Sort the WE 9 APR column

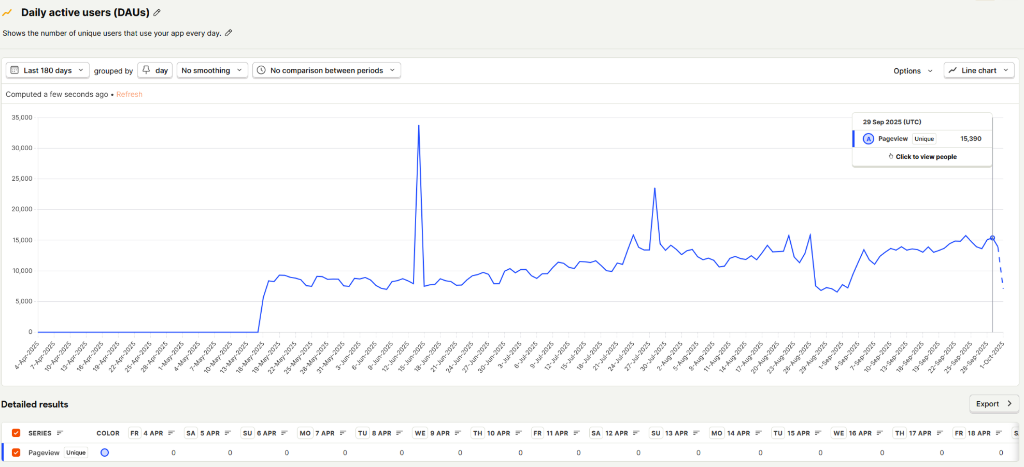(x=456, y=433)
